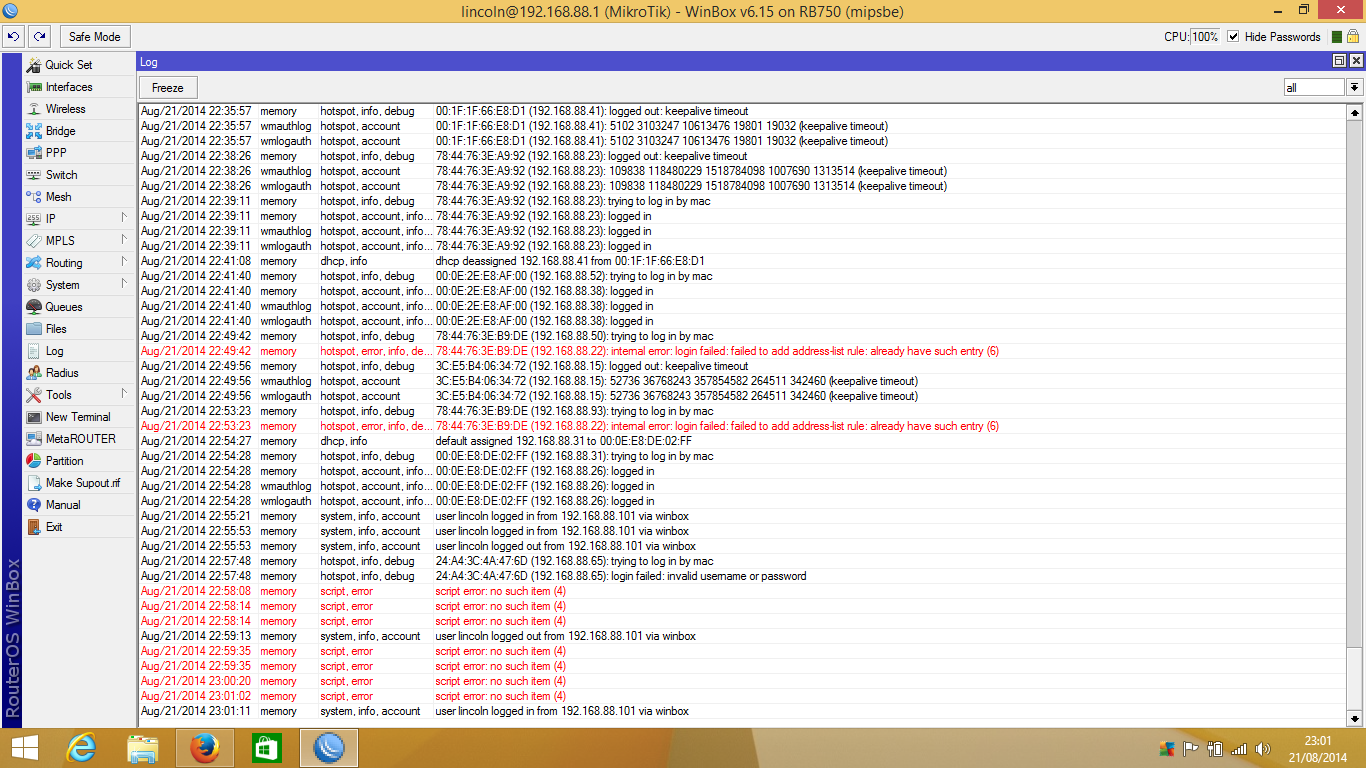Screen dimensions: 1366x768
Task: Select the 'dhcp deassigned 192.168.88.41' log entry
Action: click(743, 261)
